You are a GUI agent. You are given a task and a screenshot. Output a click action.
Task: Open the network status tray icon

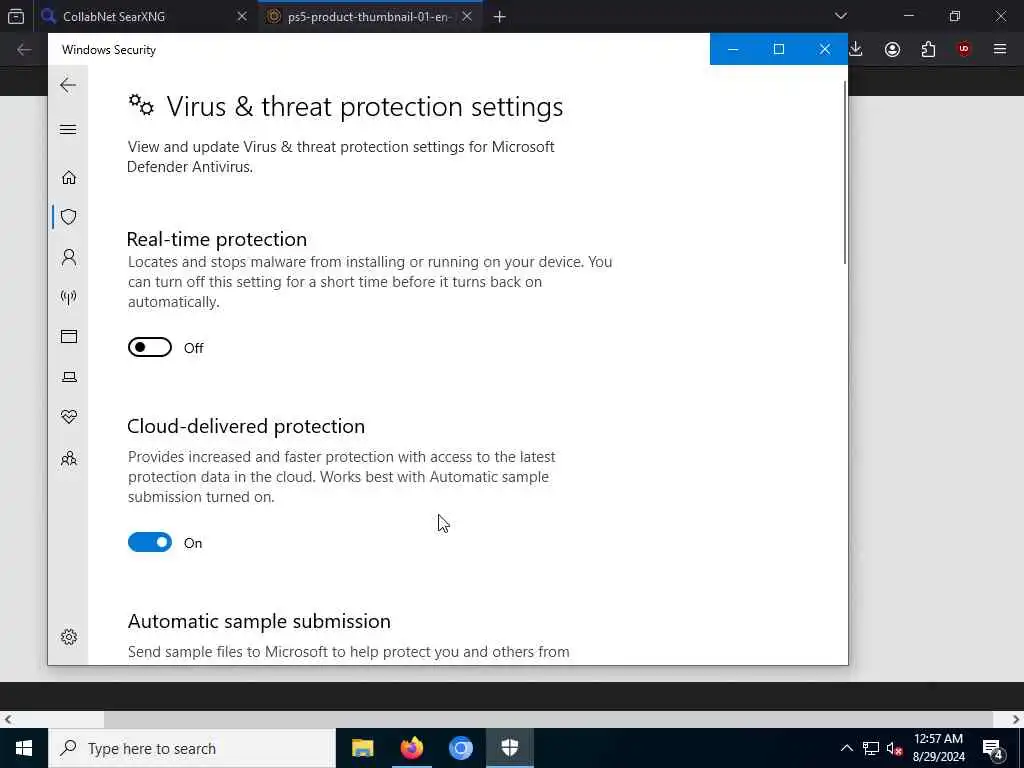[x=871, y=748]
